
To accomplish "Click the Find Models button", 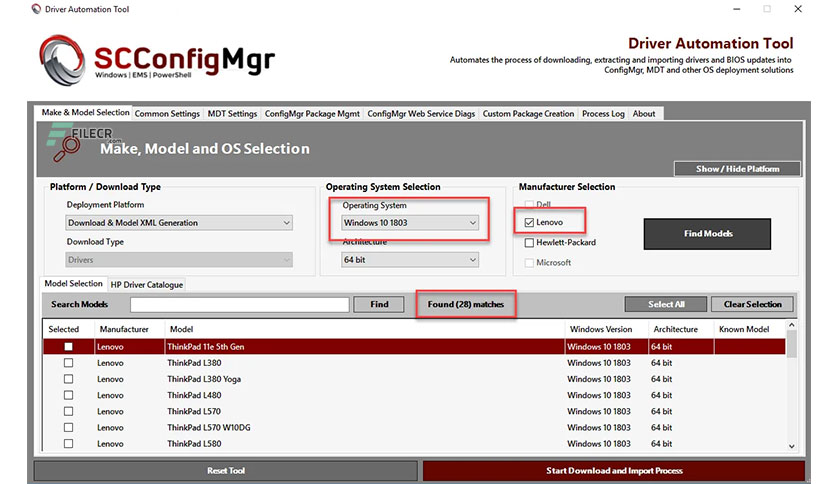I will coord(707,233).
